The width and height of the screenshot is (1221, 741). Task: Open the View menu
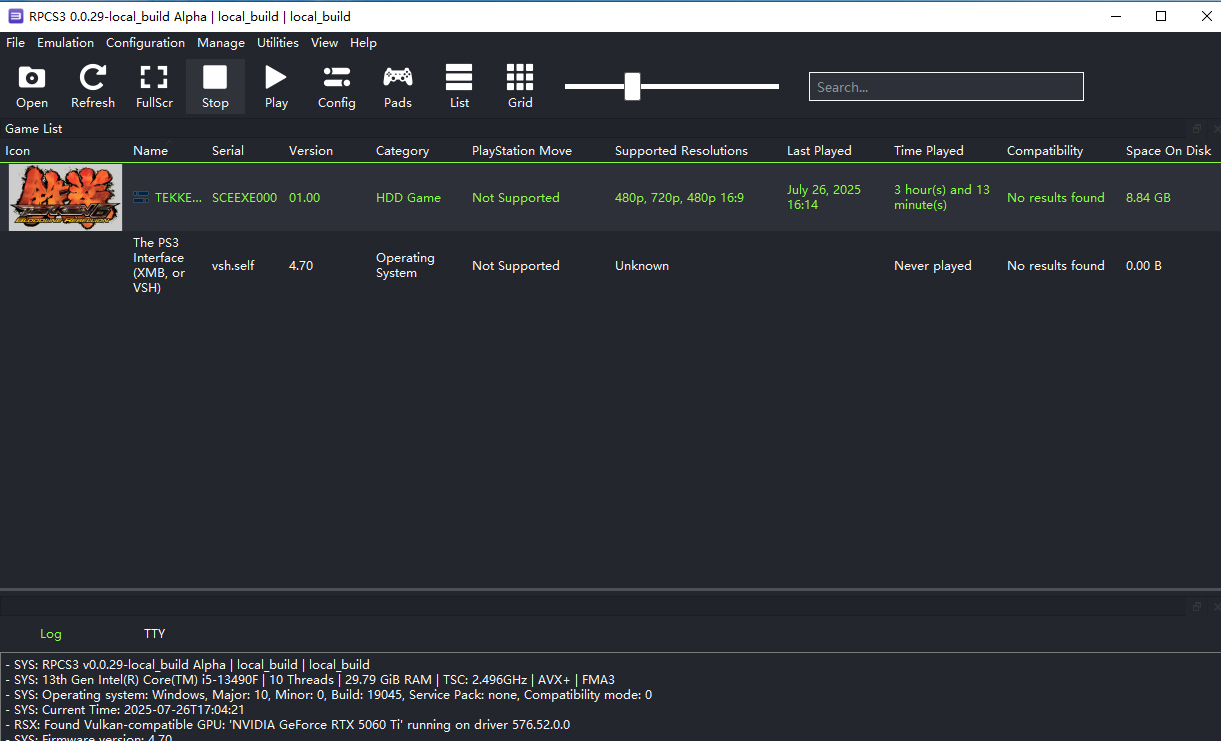pos(325,43)
